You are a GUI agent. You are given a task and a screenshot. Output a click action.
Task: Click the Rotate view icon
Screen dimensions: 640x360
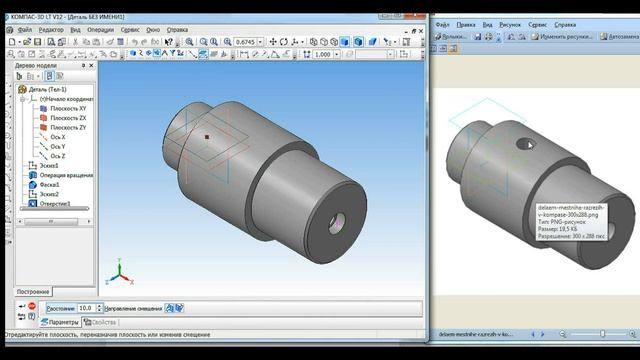click(x=284, y=42)
